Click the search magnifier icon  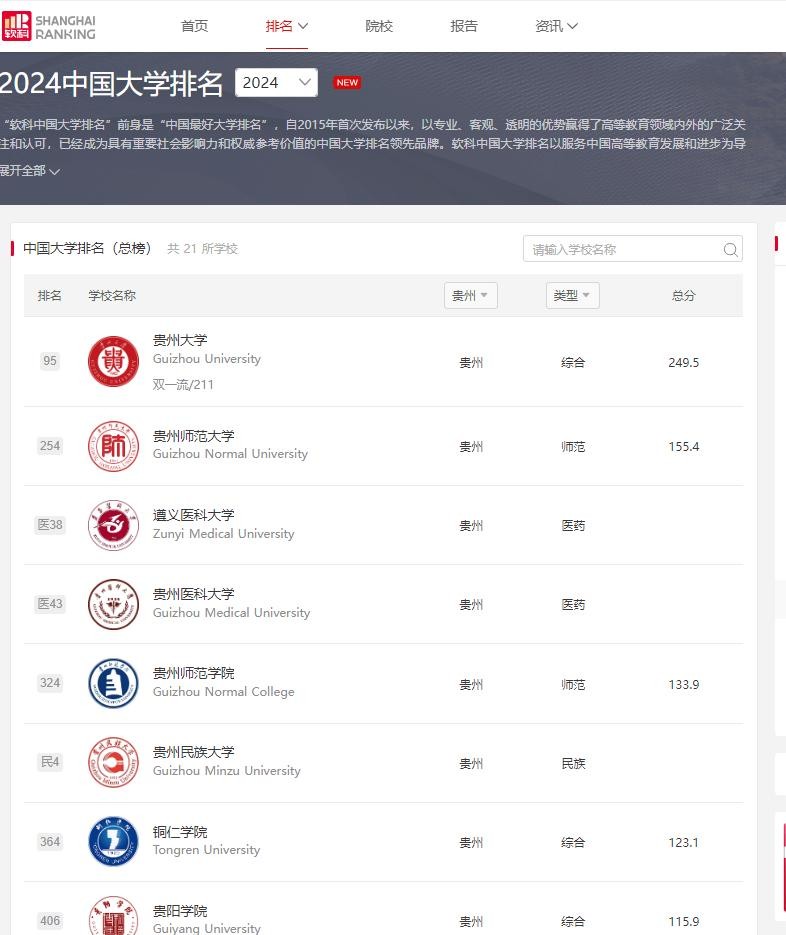pos(731,250)
